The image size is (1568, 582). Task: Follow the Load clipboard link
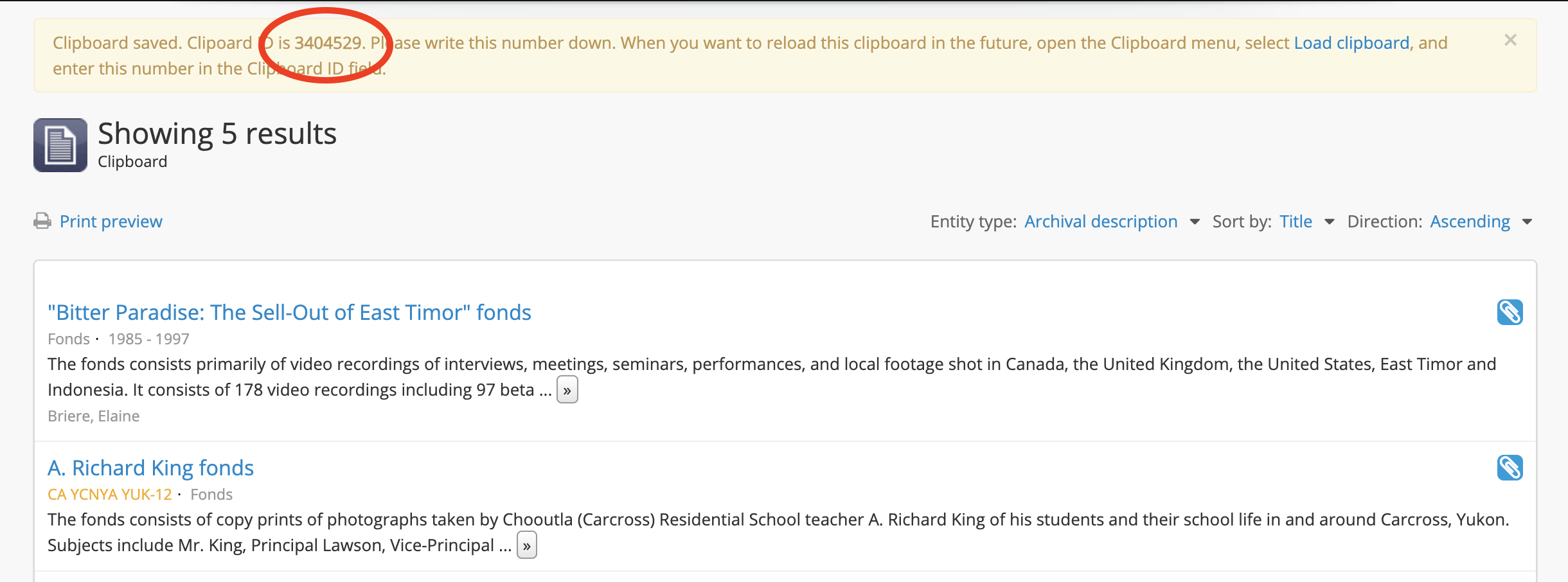[x=1351, y=43]
